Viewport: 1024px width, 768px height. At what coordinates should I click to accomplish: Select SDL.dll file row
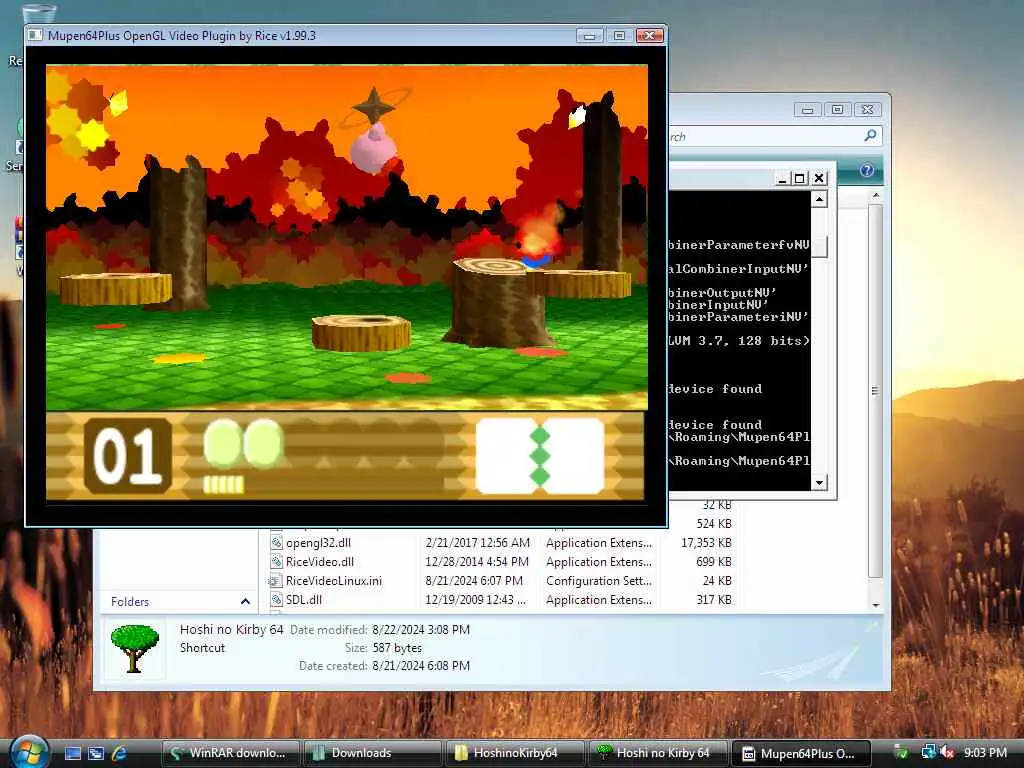(x=501, y=600)
